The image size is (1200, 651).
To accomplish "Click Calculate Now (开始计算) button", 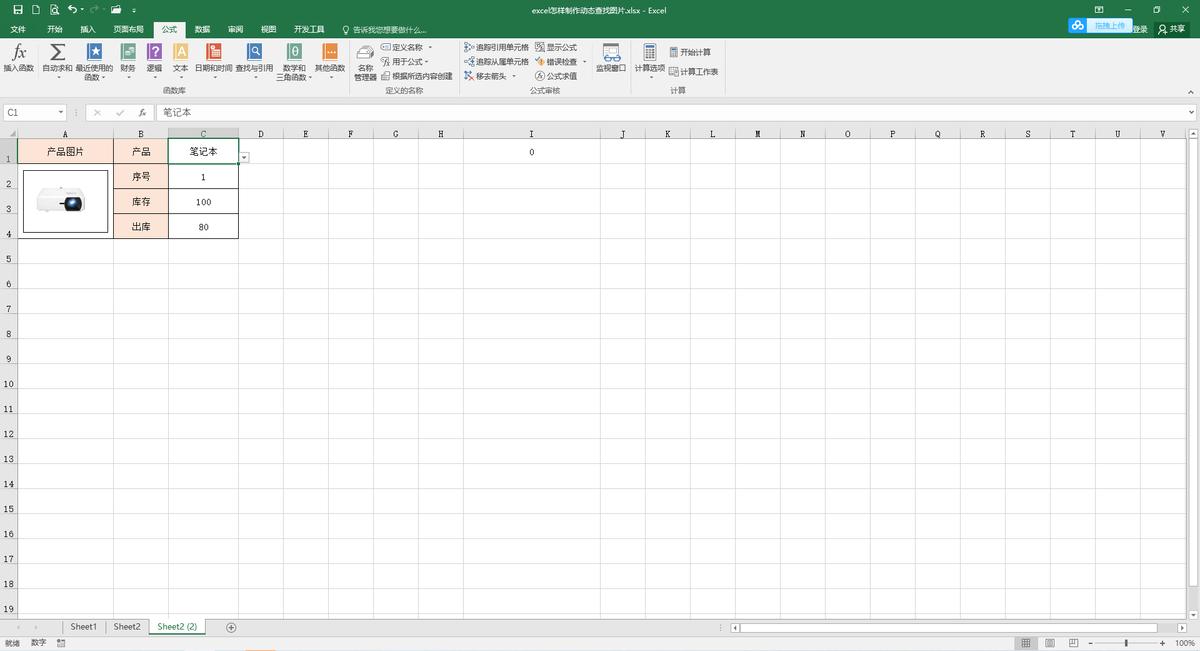I will [x=690, y=52].
